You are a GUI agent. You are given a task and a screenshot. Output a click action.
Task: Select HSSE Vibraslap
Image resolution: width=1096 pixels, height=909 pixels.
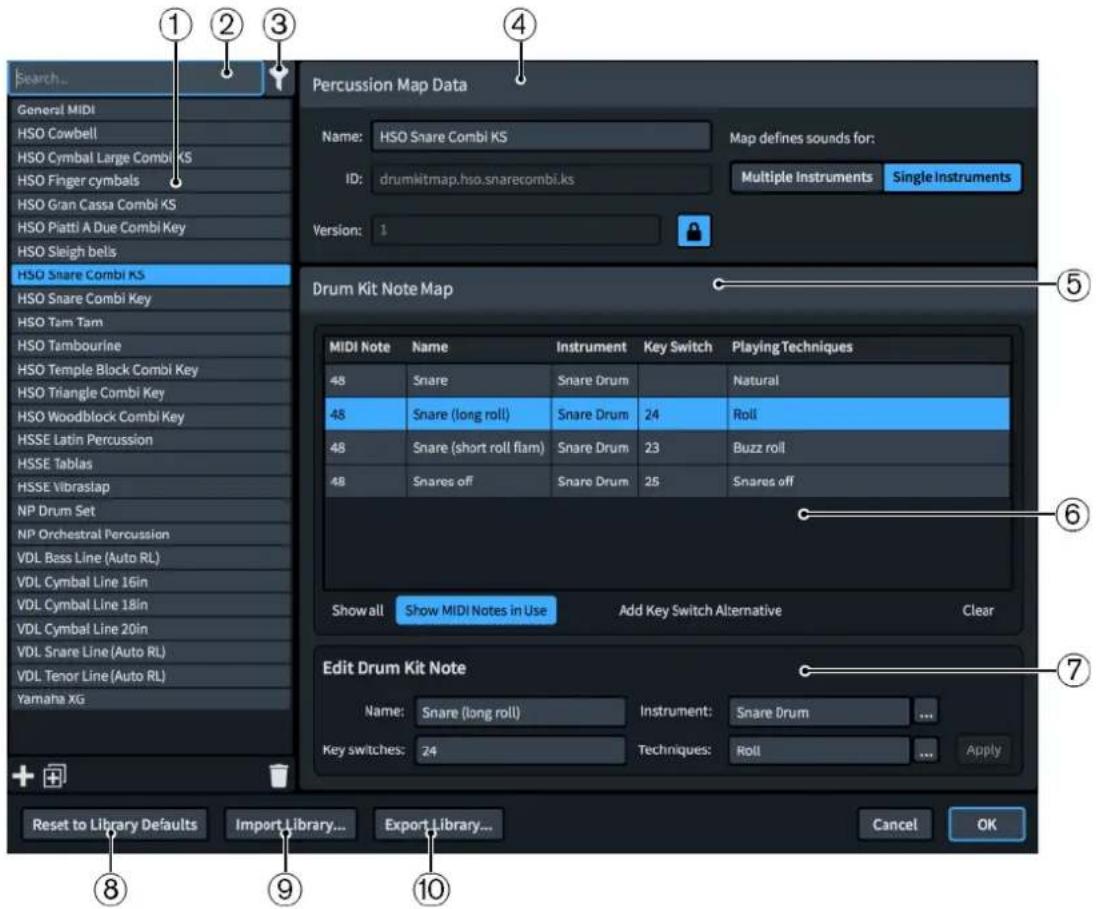(150, 487)
